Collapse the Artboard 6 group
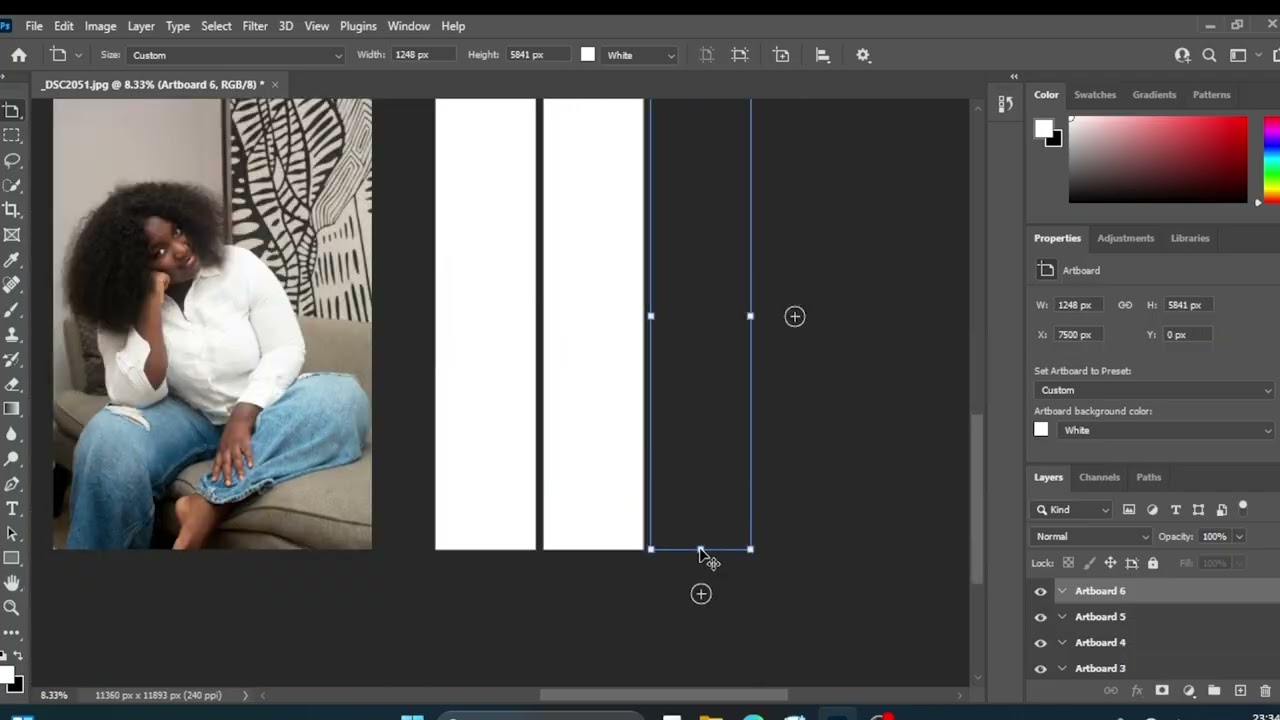The width and height of the screenshot is (1280, 720). 1062,591
